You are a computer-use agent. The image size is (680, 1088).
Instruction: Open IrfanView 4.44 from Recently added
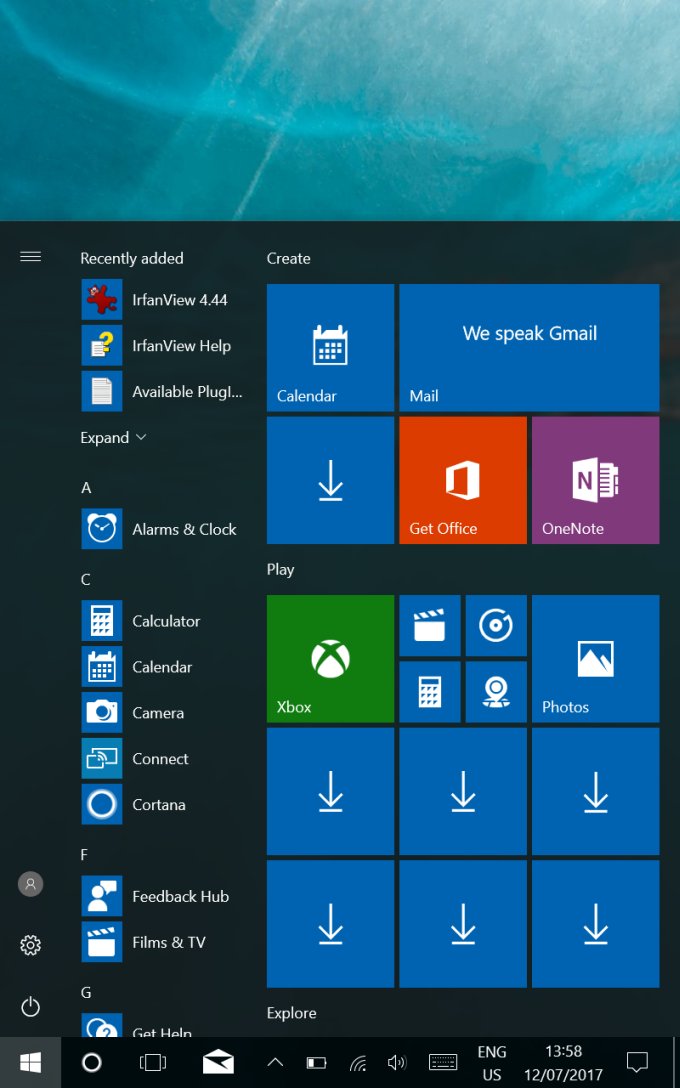(x=163, y=300)
